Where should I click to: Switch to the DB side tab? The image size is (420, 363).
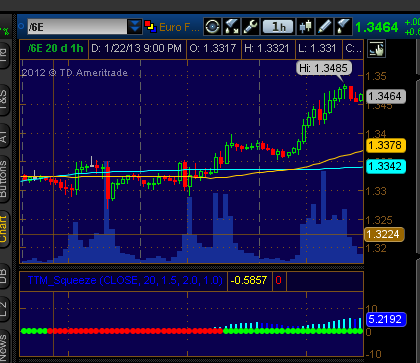click(x=3, y=276)
